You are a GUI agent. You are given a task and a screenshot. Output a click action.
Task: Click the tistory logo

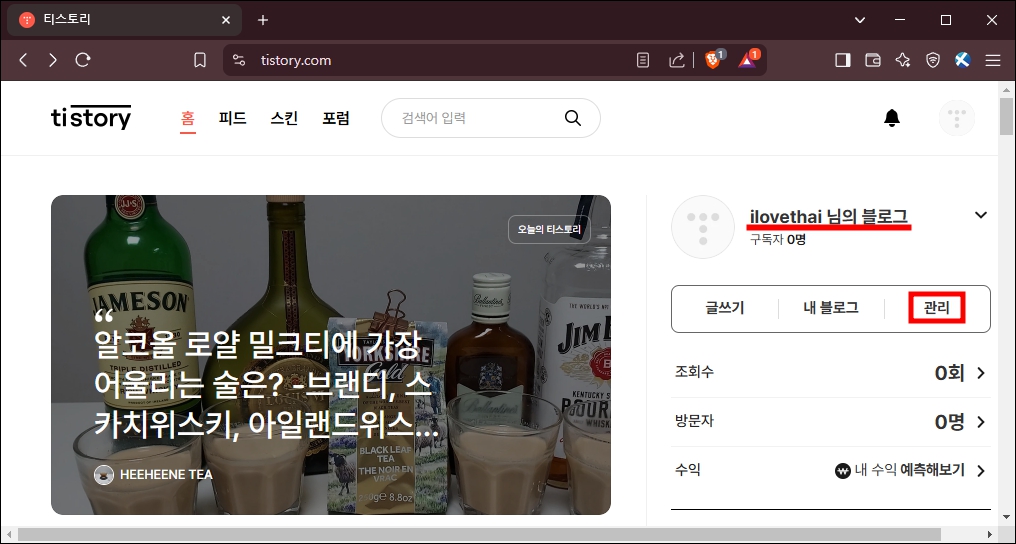pos(91,117)
